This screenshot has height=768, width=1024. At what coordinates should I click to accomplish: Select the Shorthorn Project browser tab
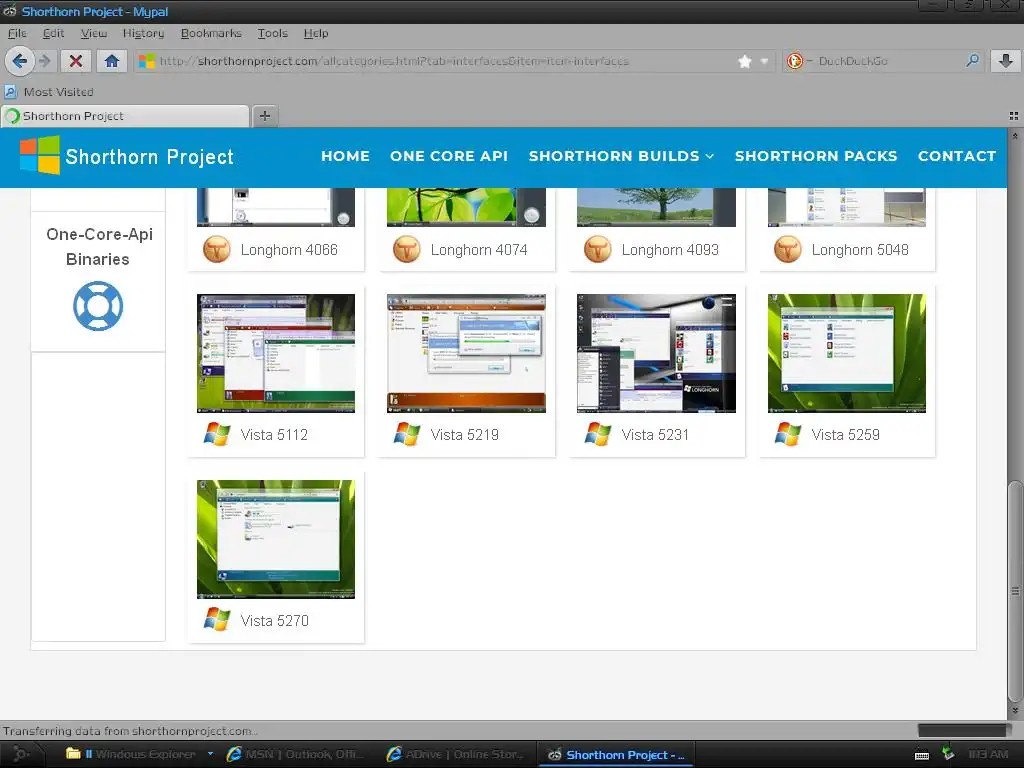point(125,116)
